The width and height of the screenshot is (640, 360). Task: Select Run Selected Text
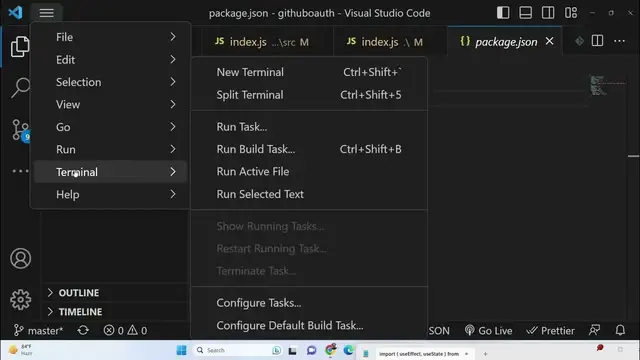309,194
